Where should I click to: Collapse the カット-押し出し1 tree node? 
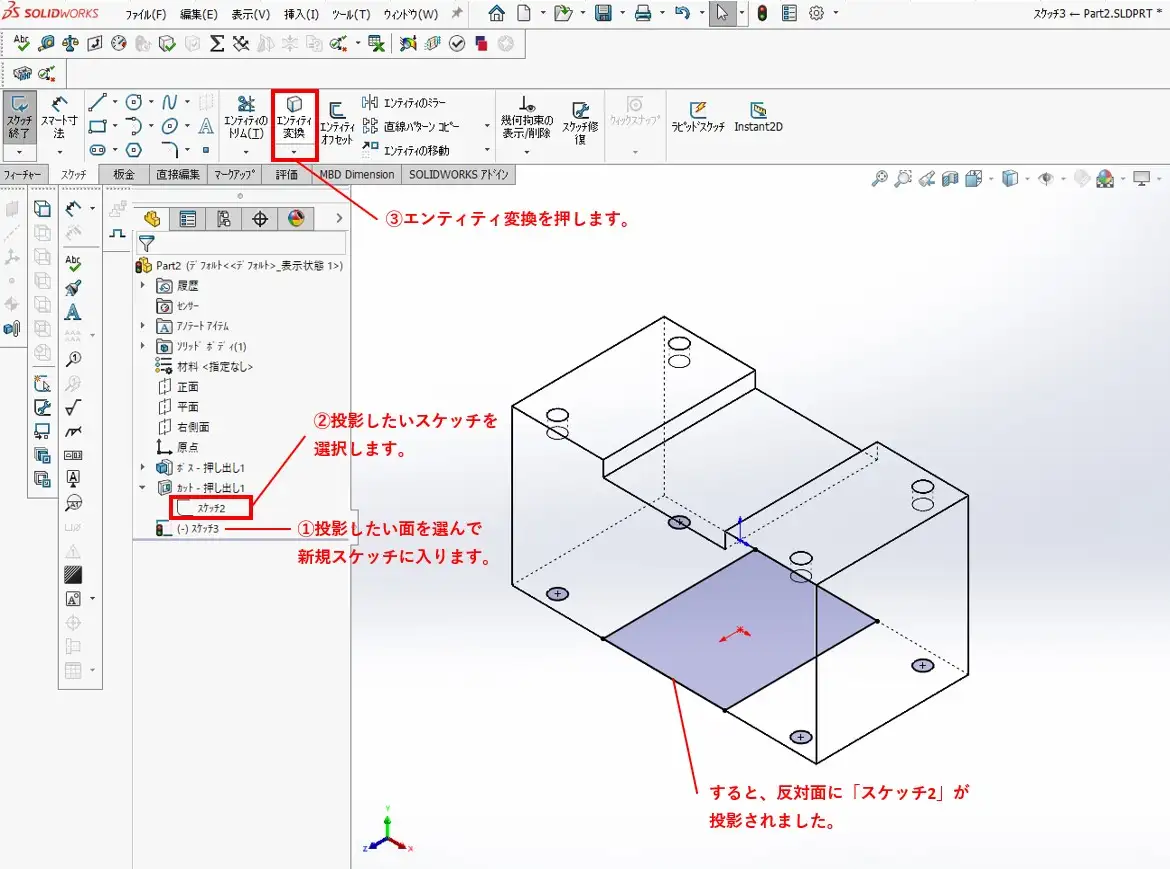pos(143,488)
